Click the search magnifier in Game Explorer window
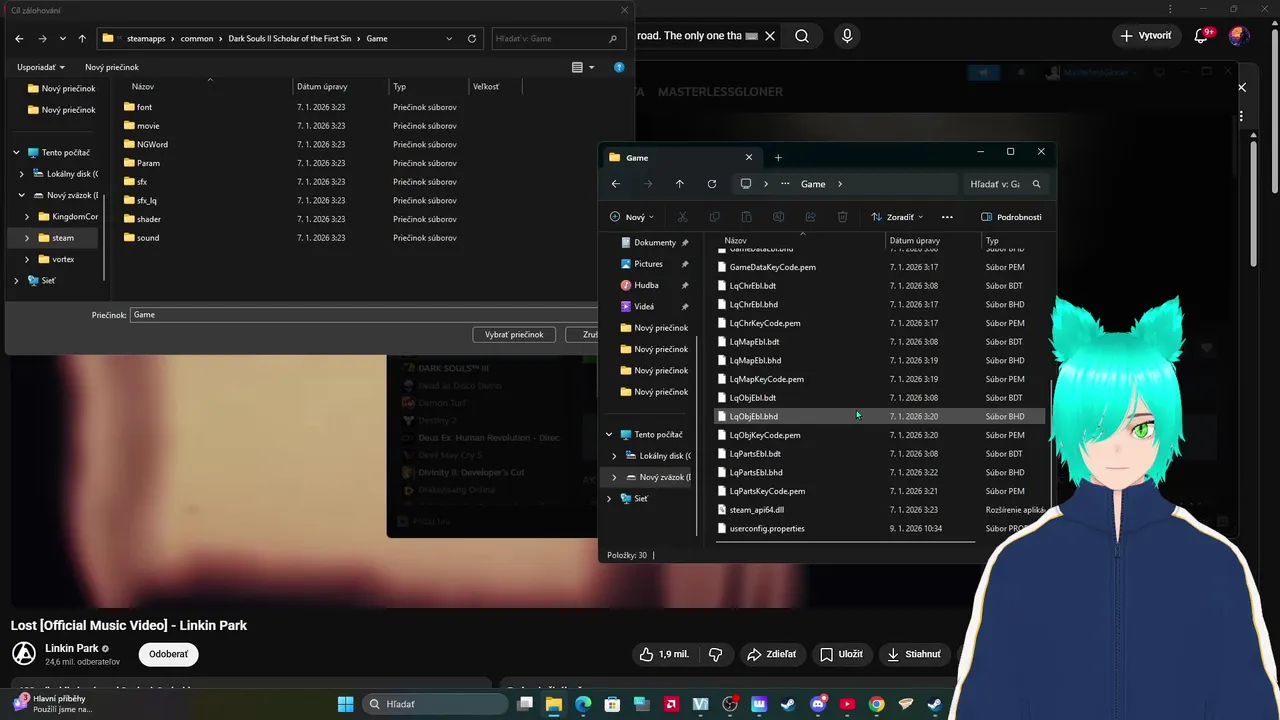Viewport: 1280px width, 720px height. [x=1036, y=184]
